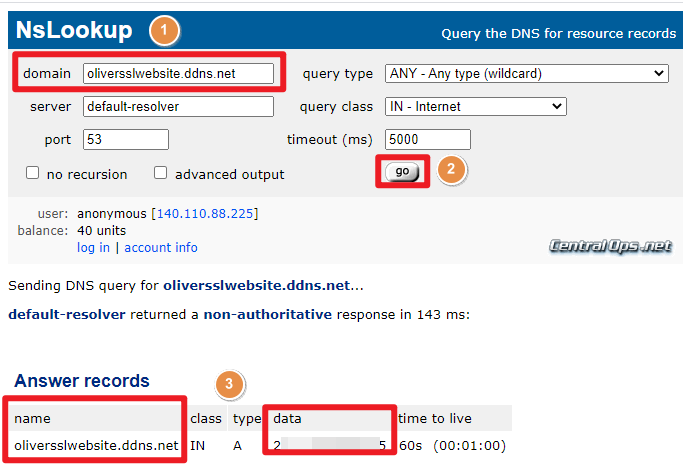
Task: Click the 'class' column header
Action: coord(206,419)
